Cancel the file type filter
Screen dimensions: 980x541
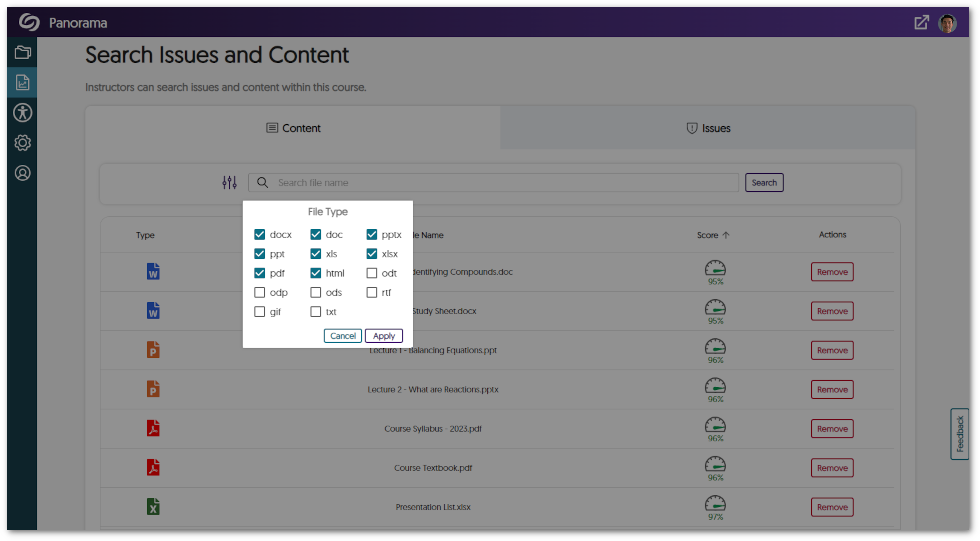click(x=342, y=336)
